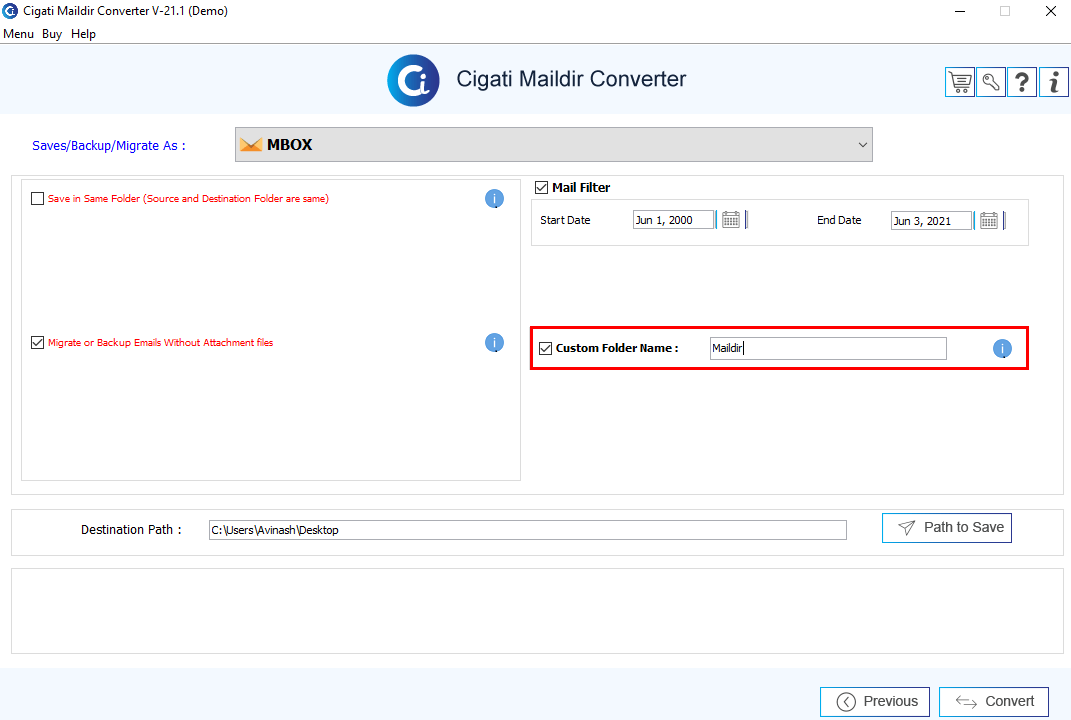Click the End Date label

pos(839,220)
